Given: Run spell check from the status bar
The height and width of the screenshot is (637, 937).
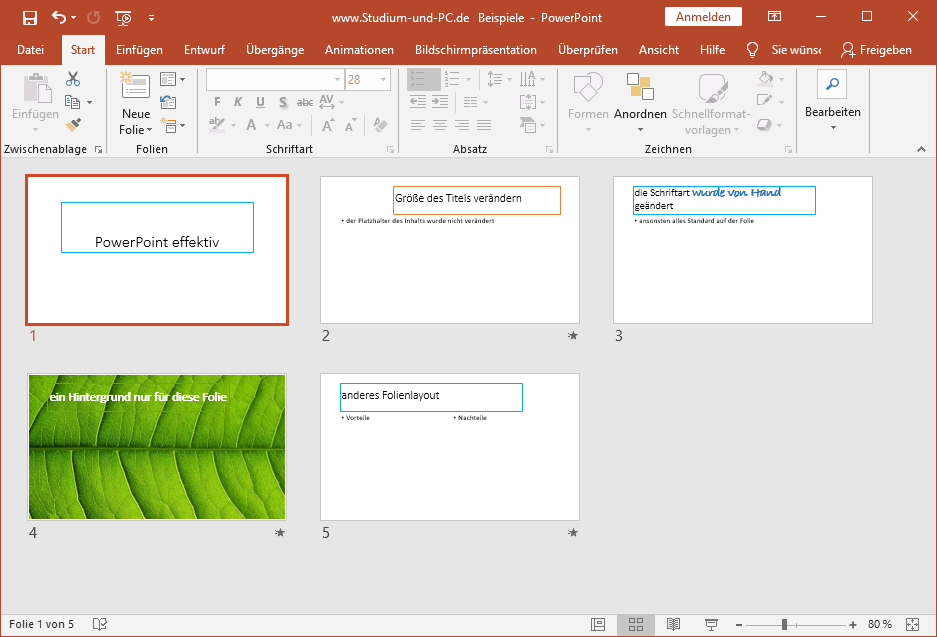Looking at the screenshot, I should click(x=100, y=624).
